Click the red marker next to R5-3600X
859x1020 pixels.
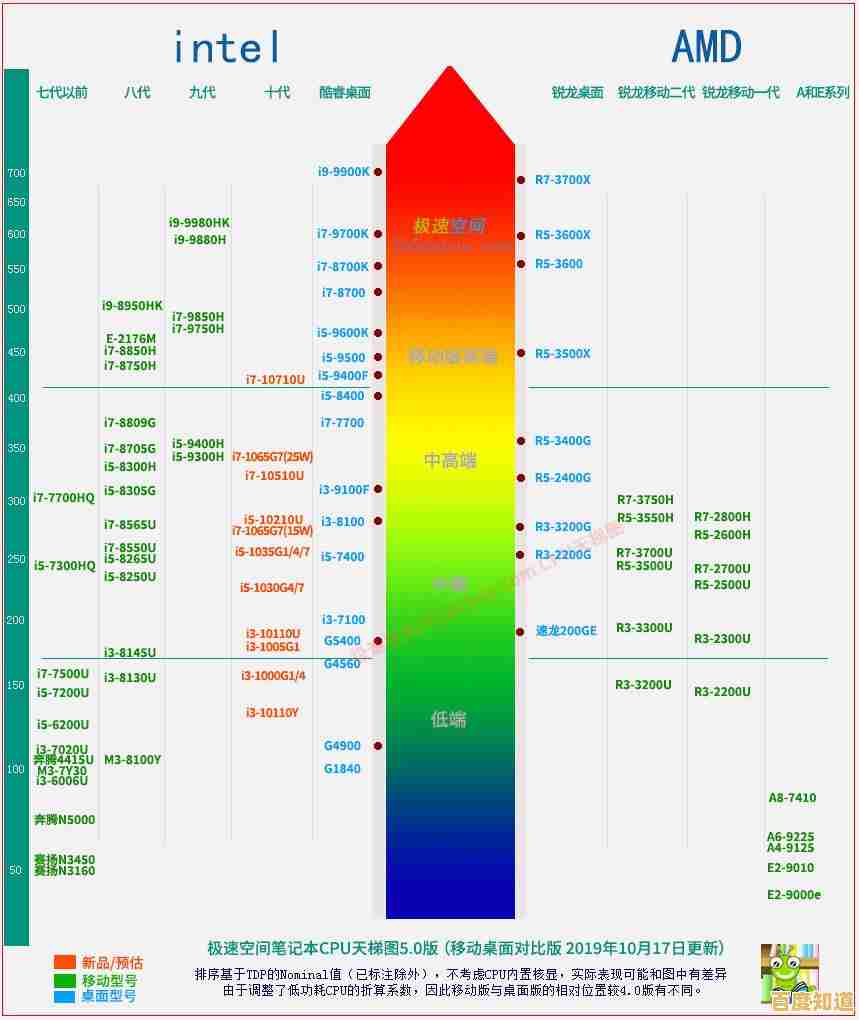[x=520, y=235]
